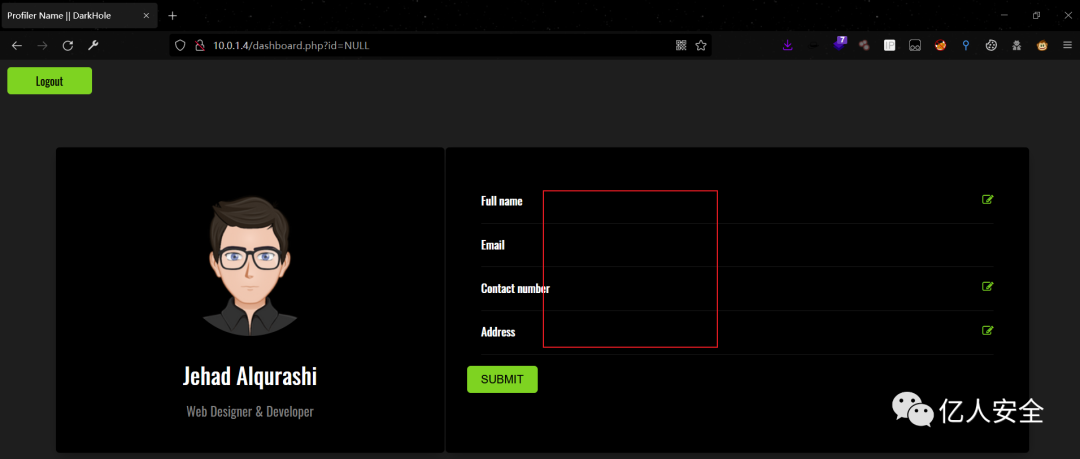This screenshot has width=1080, height=459.
Task: Click the Logout button
Action: click(50, 81)
